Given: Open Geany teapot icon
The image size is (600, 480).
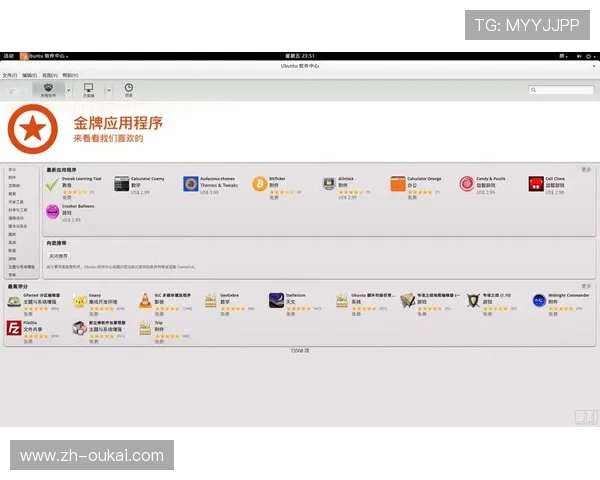Looking at the screenshot, I should click(80, 301).
